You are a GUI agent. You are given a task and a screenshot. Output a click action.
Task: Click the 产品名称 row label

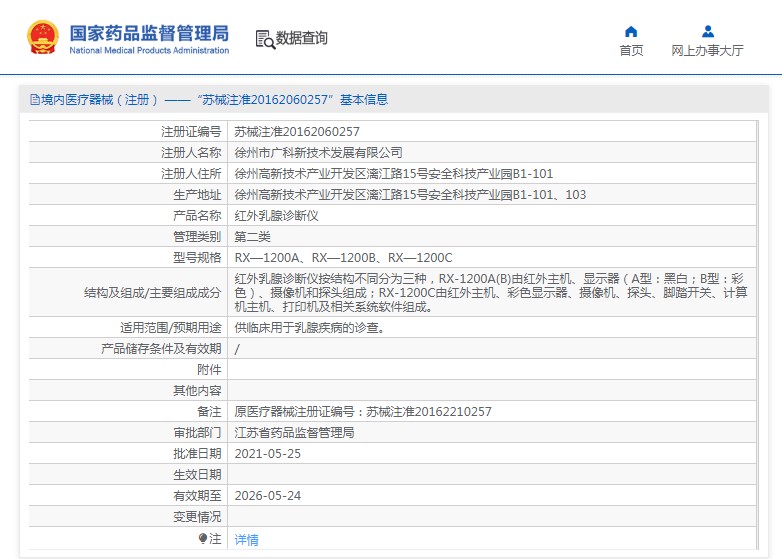pyautogui.click(x=197, y=215)
